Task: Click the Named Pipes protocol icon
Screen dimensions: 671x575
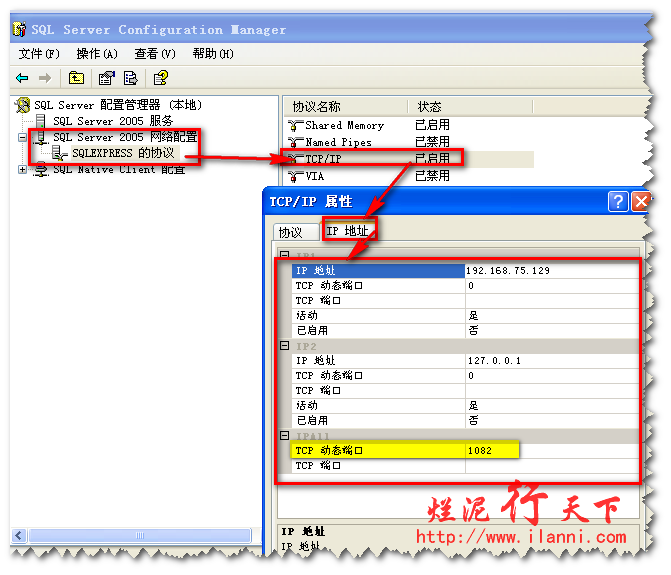Action: (x=295, y=142)
